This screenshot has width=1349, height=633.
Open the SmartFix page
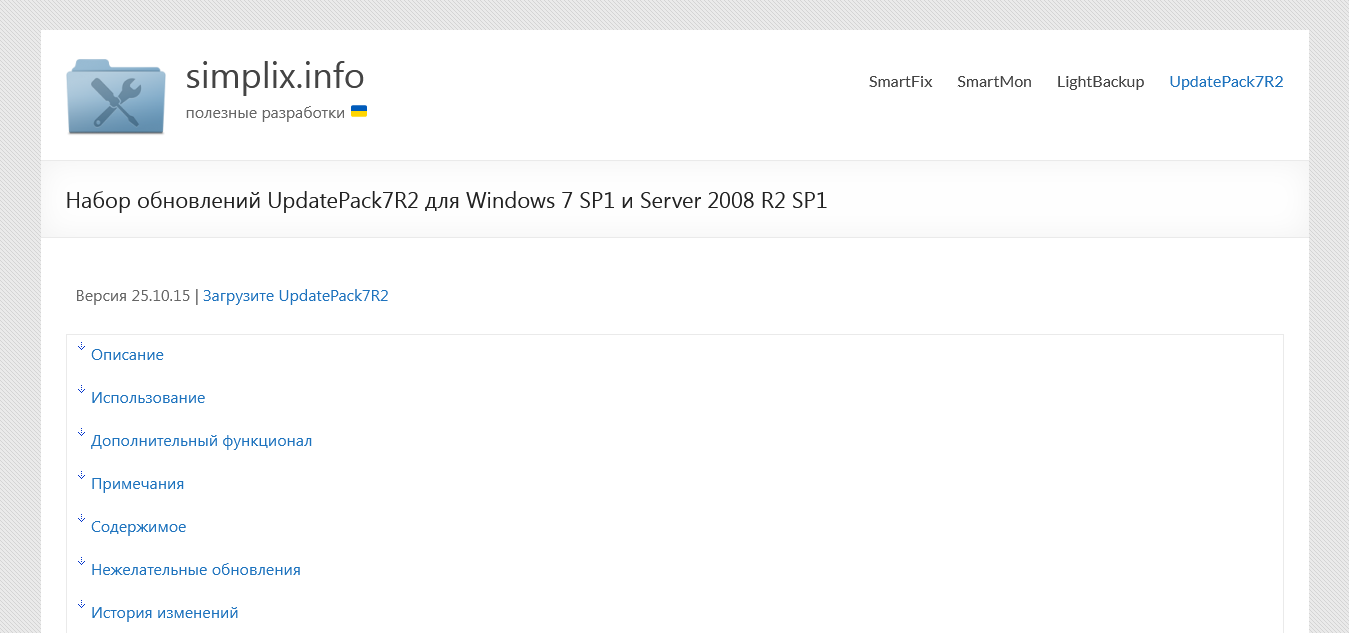(x=900, y=82)
